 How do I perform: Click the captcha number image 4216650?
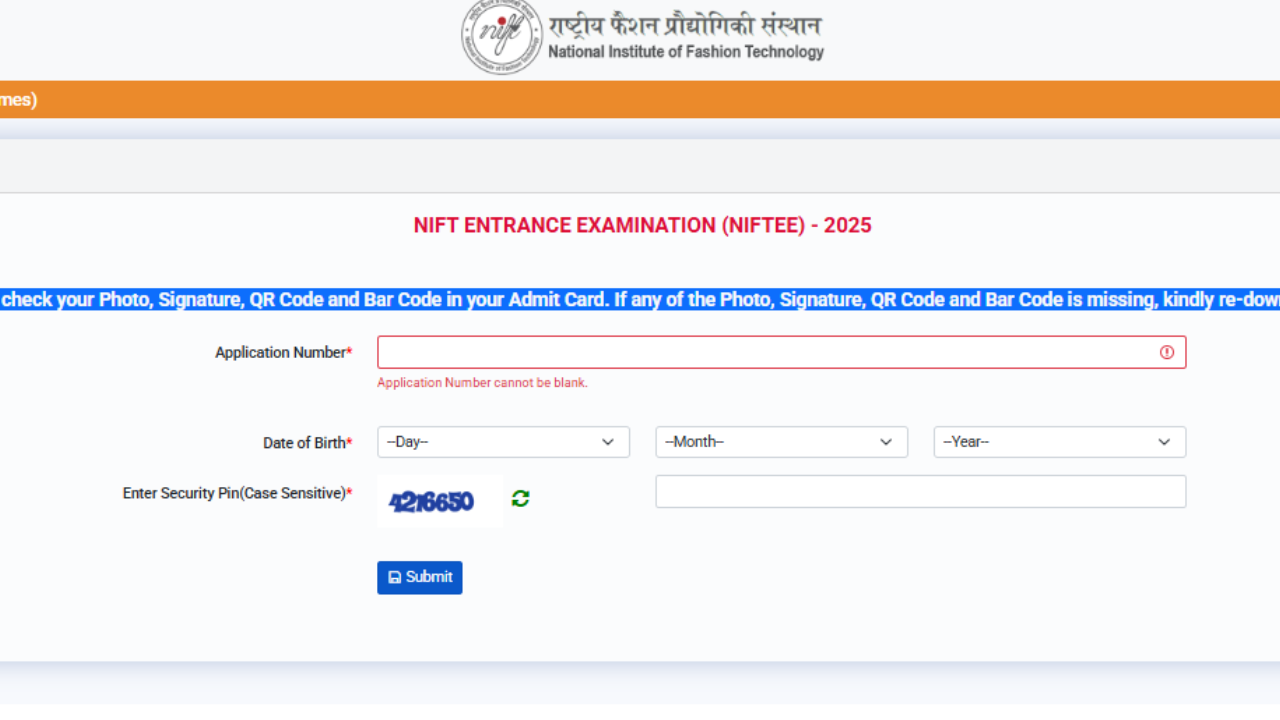[431, 501]
